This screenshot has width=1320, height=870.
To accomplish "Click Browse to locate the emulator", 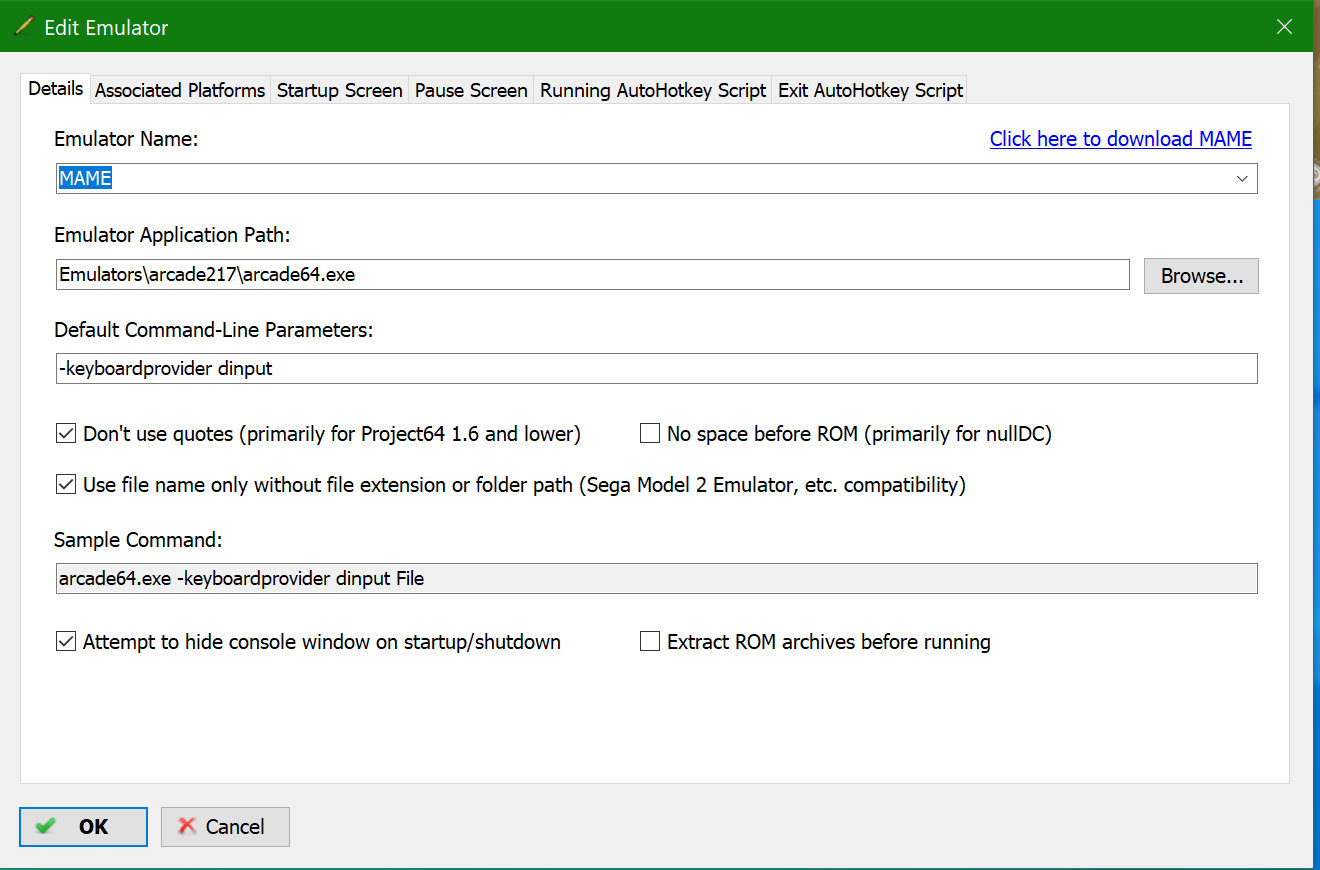I will pos(1201,276).
